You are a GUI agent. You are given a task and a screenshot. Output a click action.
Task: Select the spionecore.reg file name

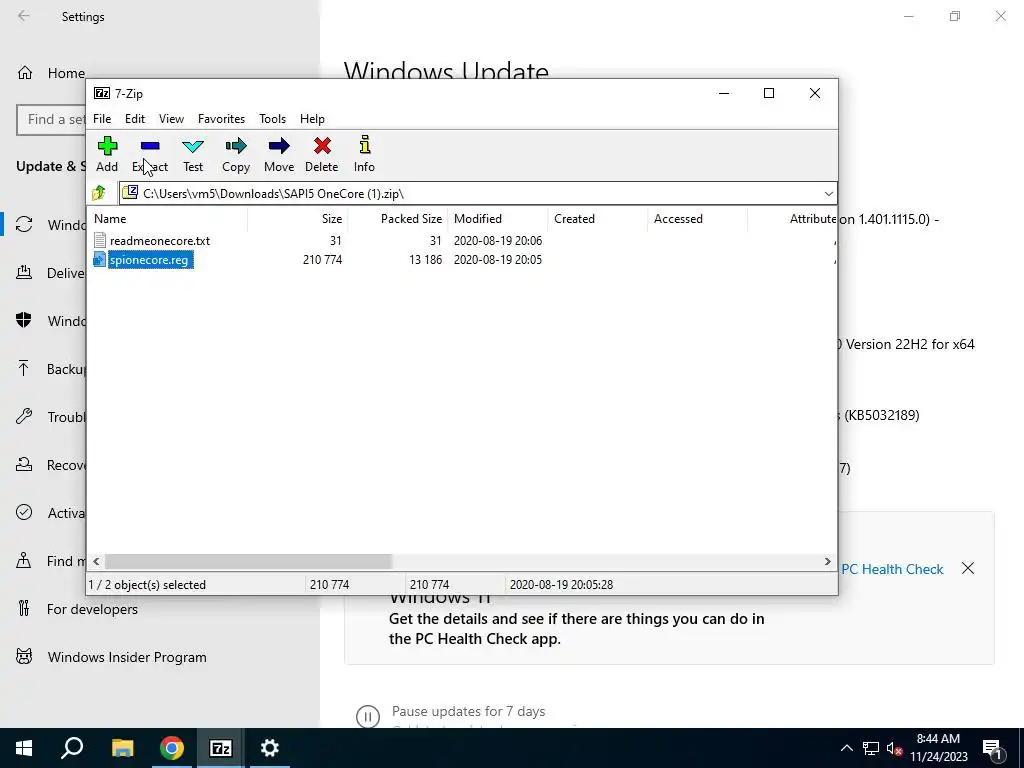point(150,260)
